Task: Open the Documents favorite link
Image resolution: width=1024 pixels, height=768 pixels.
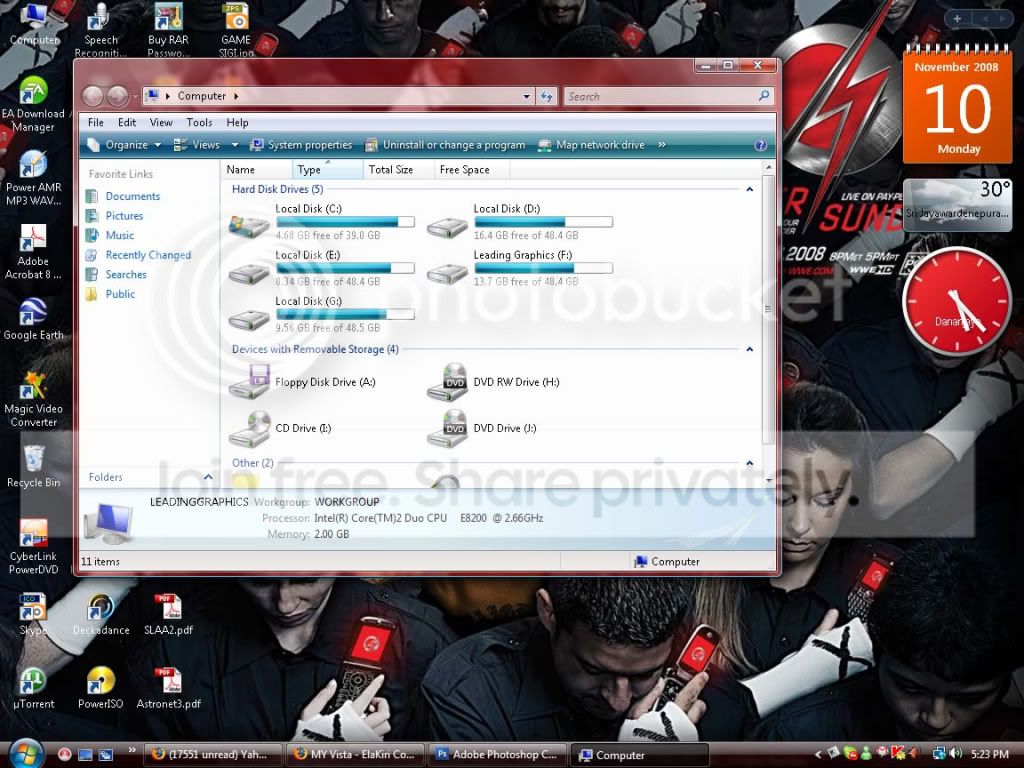Action: (133, 196)
